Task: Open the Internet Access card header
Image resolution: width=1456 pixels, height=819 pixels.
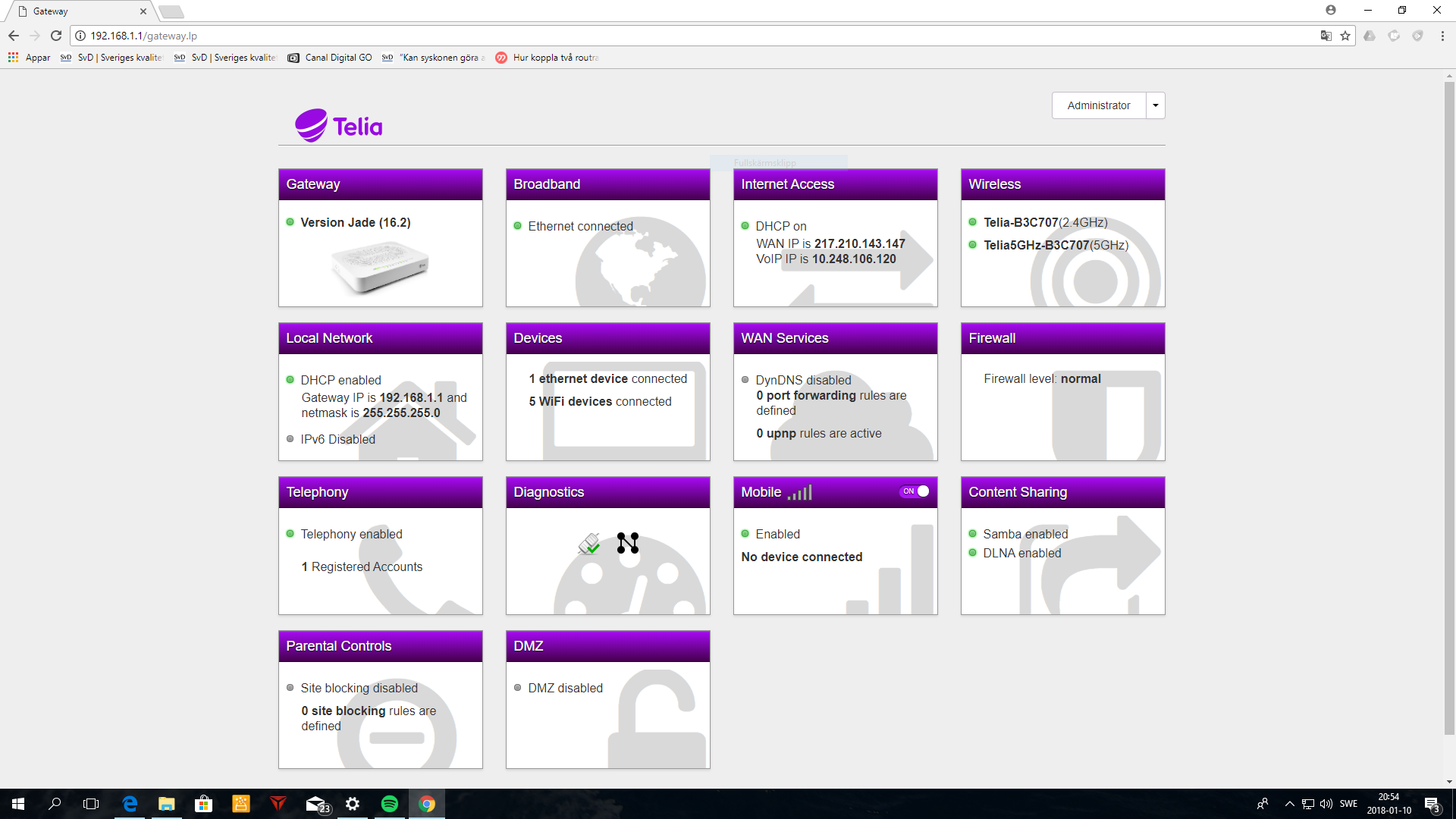Action: (x=836, y=184)
